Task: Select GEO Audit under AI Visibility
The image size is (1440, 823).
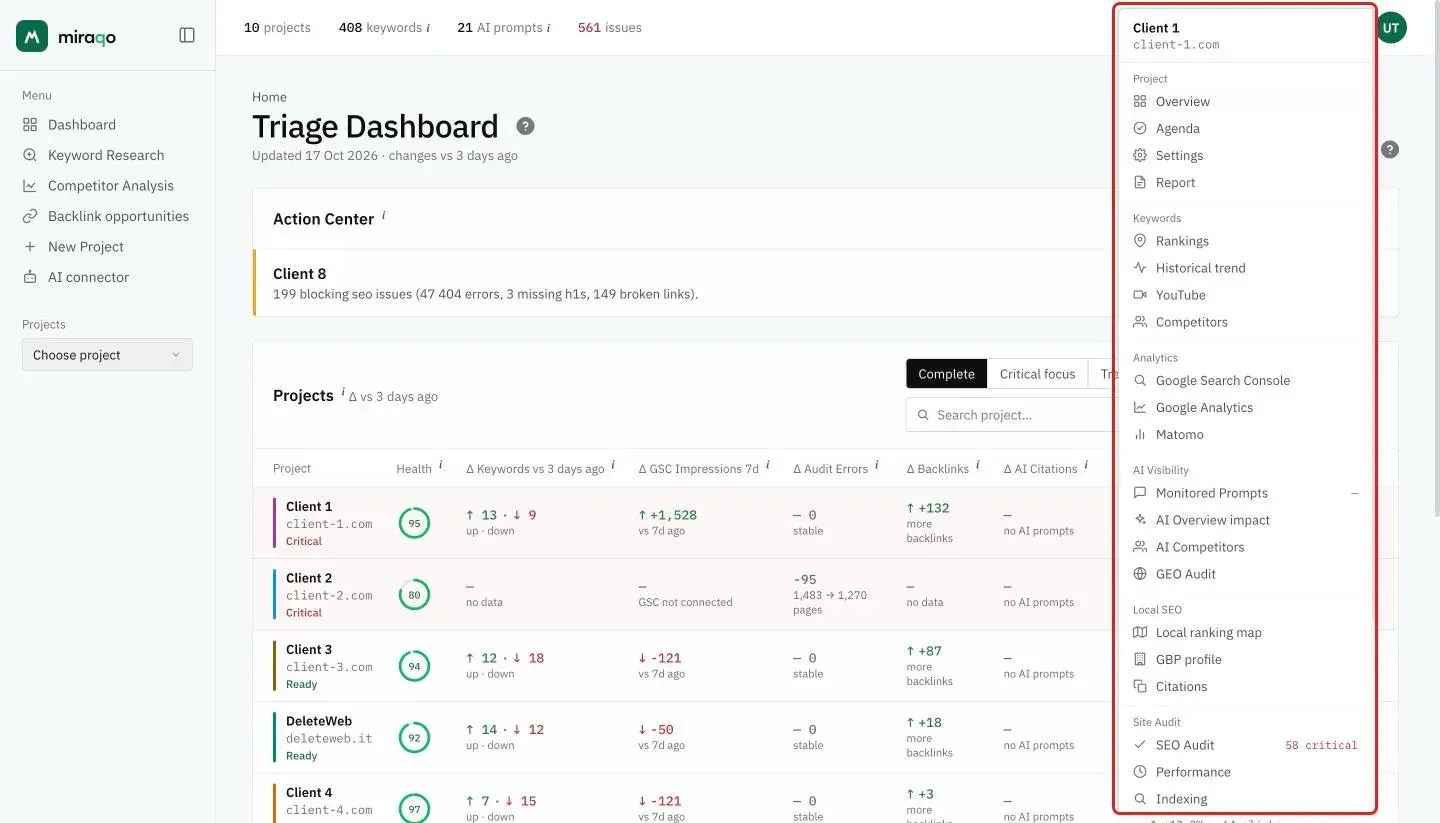Action: click(x=1245, y=574)
